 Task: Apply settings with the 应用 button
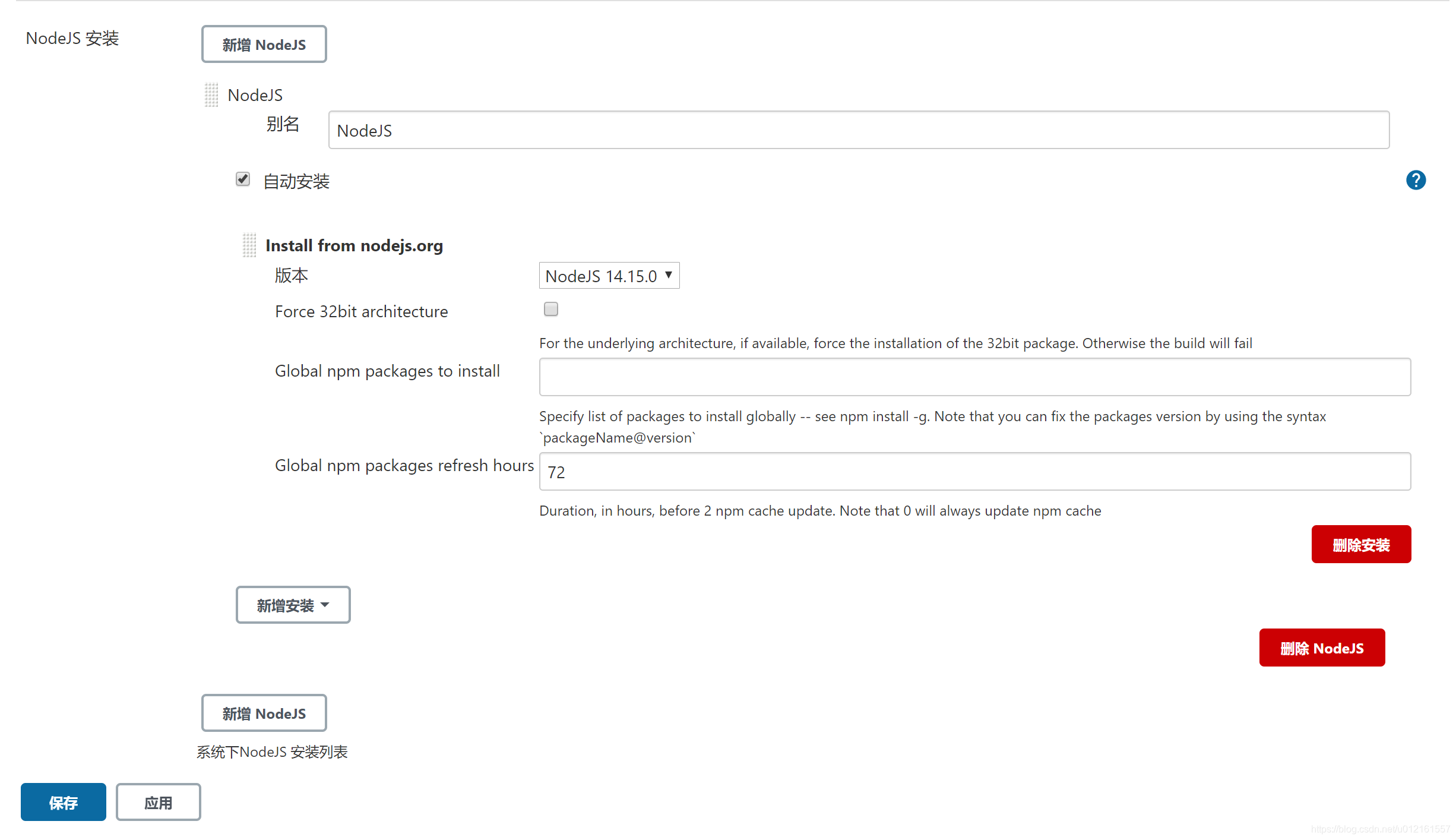[x=159, y=802]
